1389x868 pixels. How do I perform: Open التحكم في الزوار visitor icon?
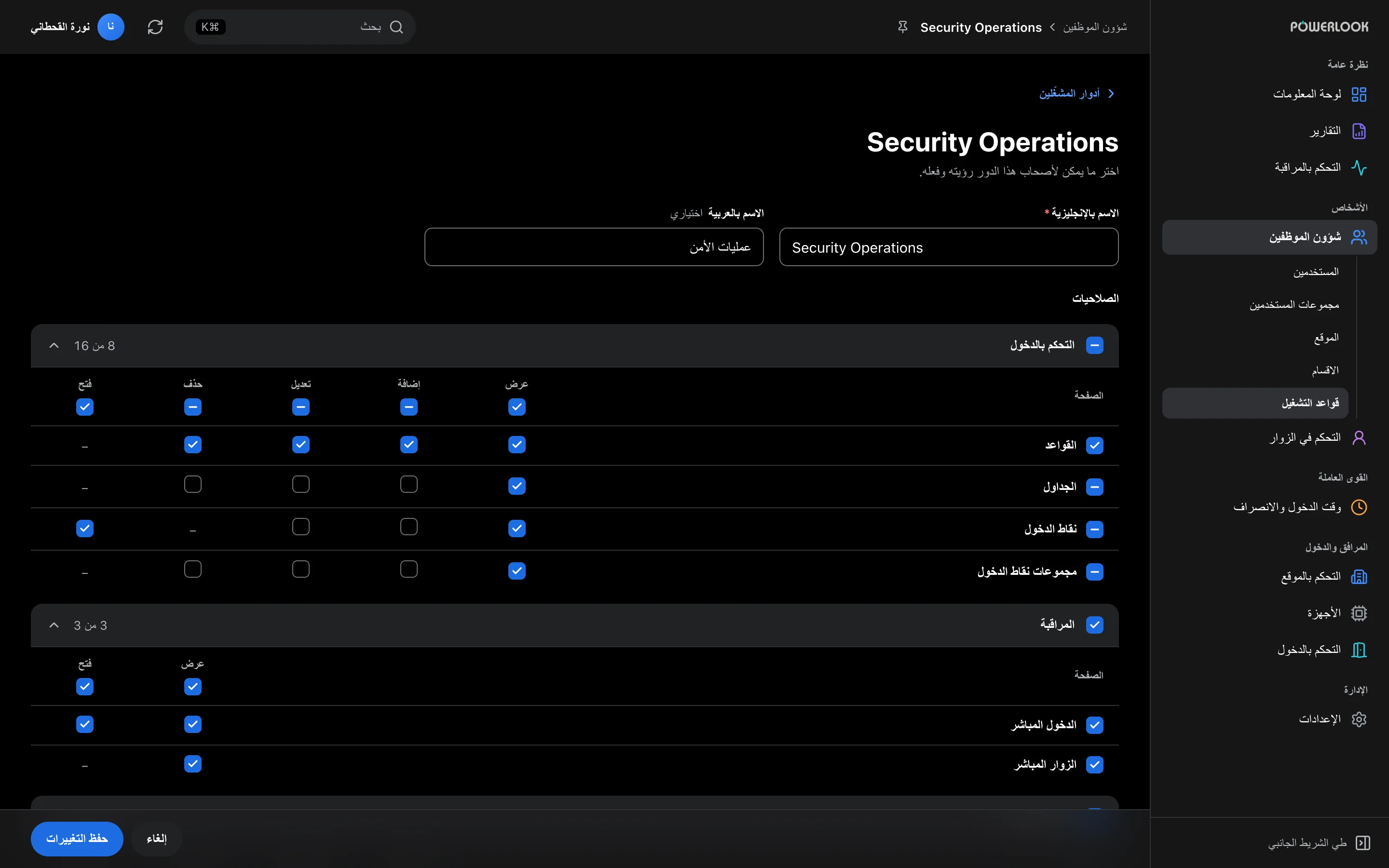click(x=1359, y=438)
